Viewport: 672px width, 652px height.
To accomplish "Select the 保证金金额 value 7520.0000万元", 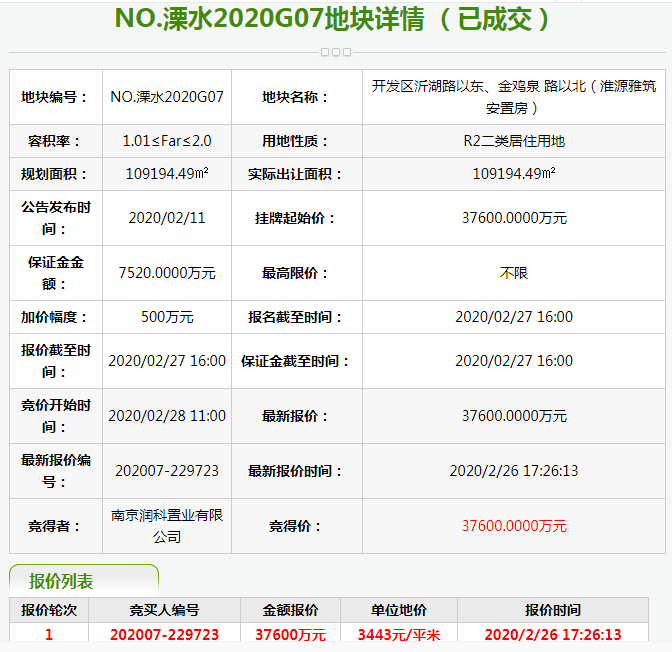I will [167, 273].
